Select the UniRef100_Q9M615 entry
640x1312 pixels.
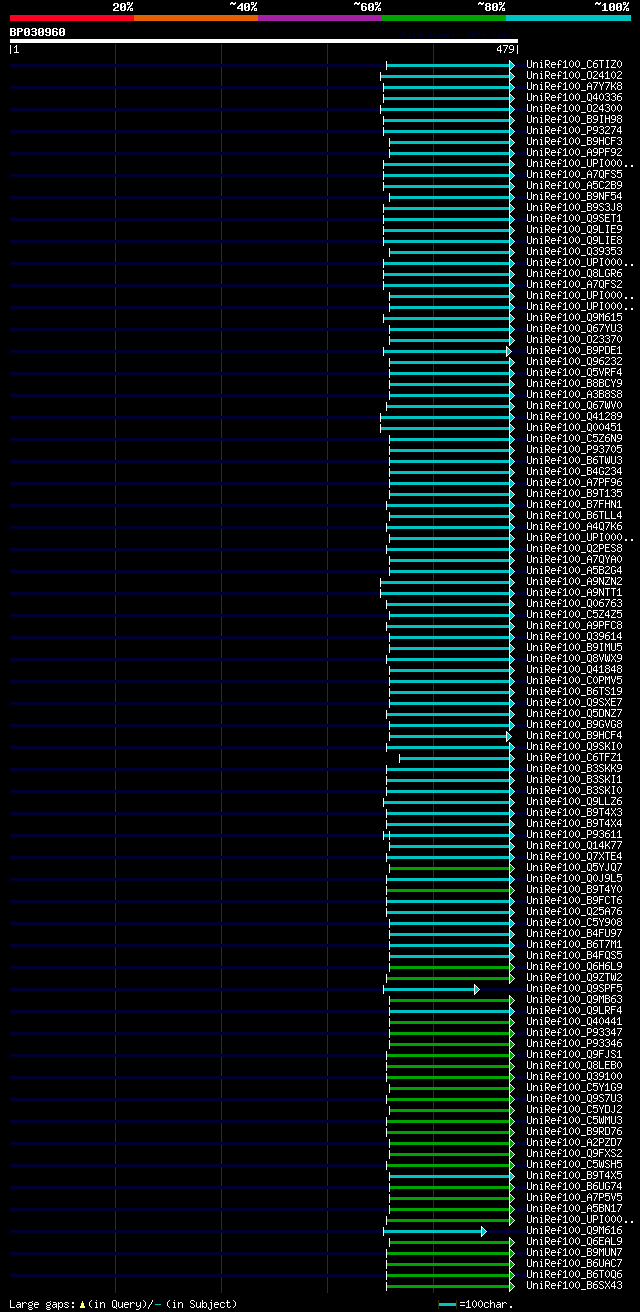pyautogui.click(x=574, y=318)
